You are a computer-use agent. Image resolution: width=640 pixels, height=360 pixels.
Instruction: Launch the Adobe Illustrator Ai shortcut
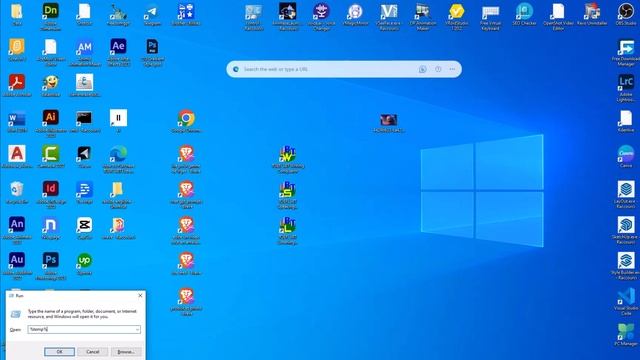click(51, 118)
